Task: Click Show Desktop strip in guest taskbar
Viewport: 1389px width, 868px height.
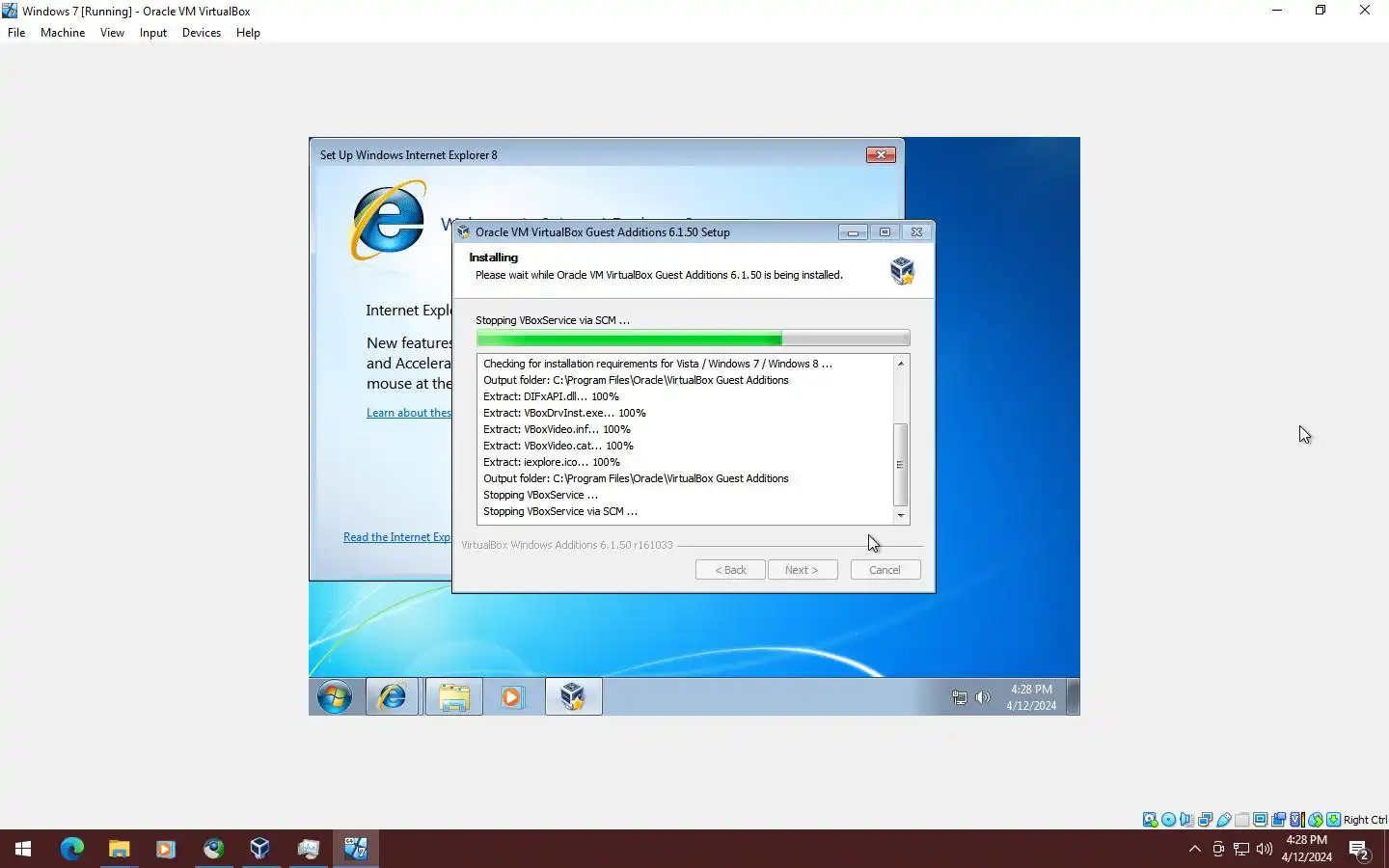Action: [1074, 696]
